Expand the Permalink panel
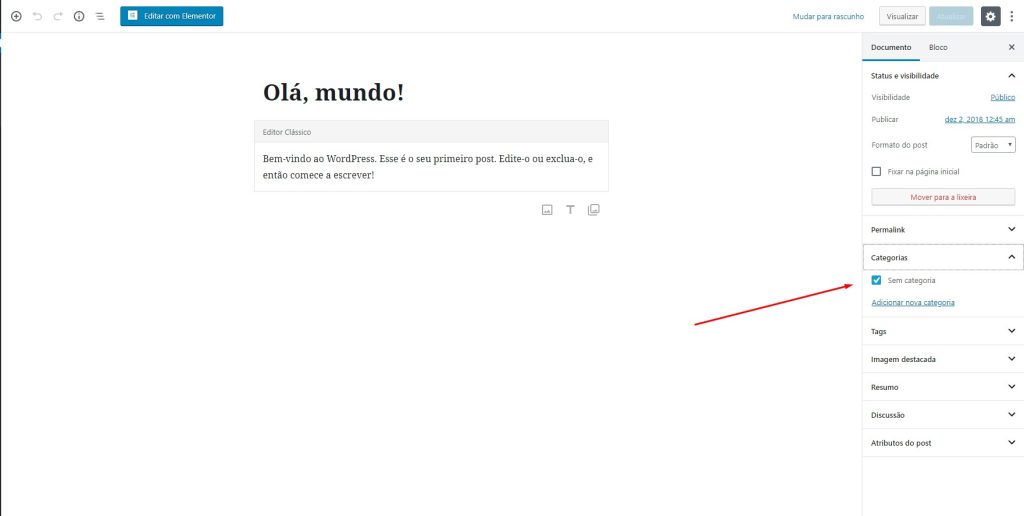The height and width of the screenshot is (516, 1024). click(x=943, y=230)
